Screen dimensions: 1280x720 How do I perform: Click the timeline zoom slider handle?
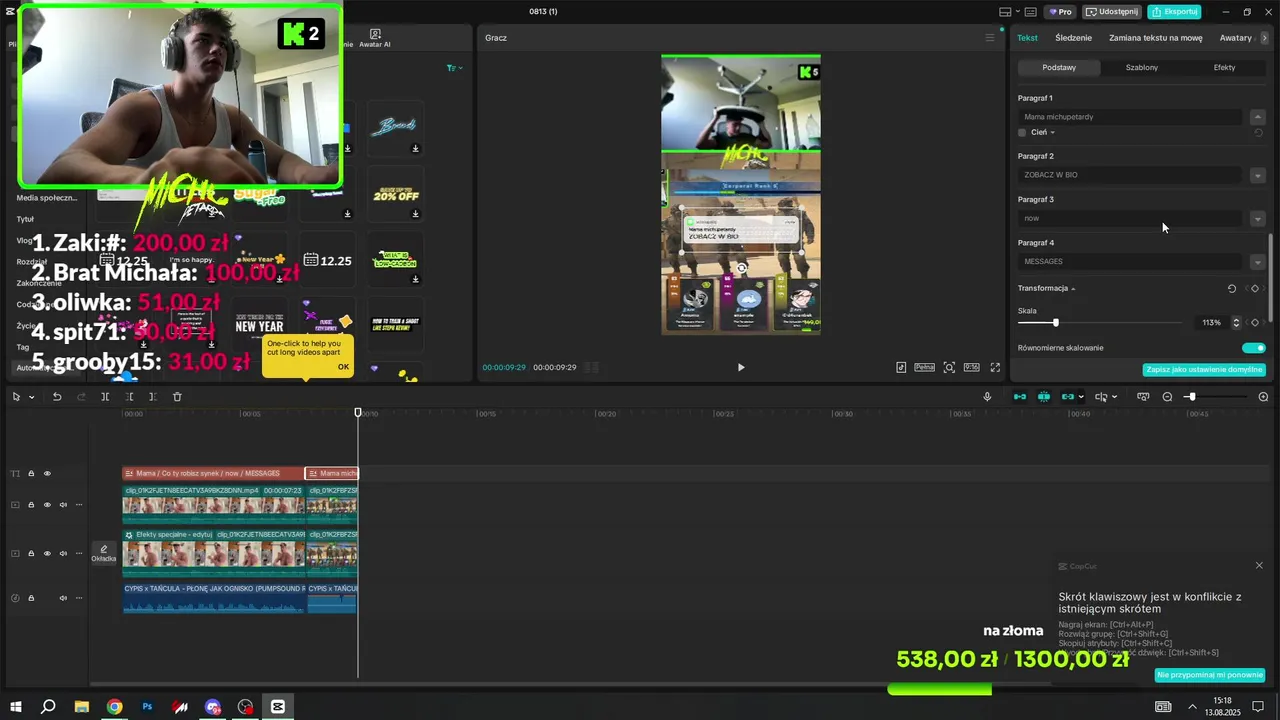click(x=1191, y=397)
